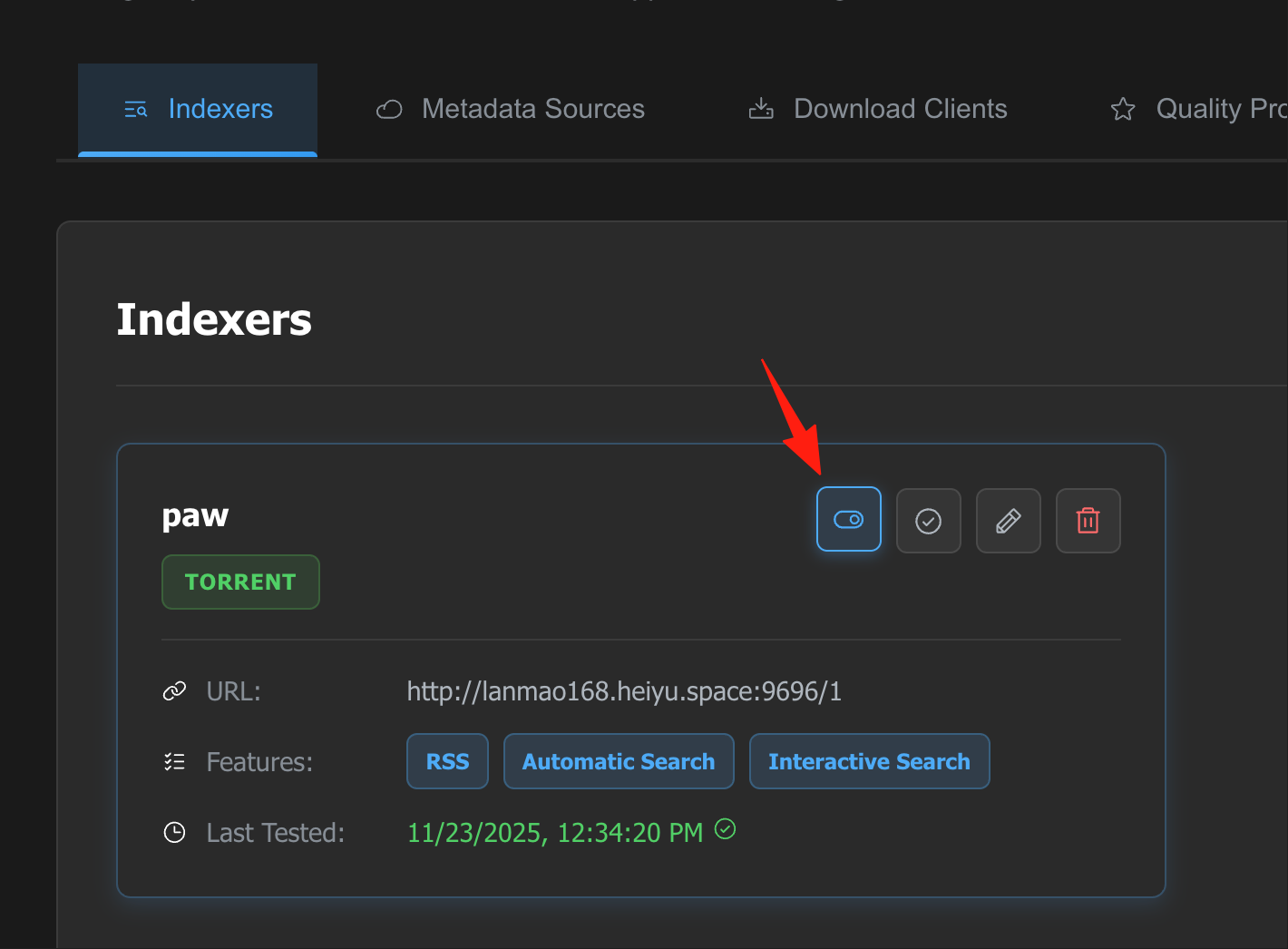Screen dimensions: 1288x949
Task: Open the Download Clients tab
Action: (x=878, y=109)
